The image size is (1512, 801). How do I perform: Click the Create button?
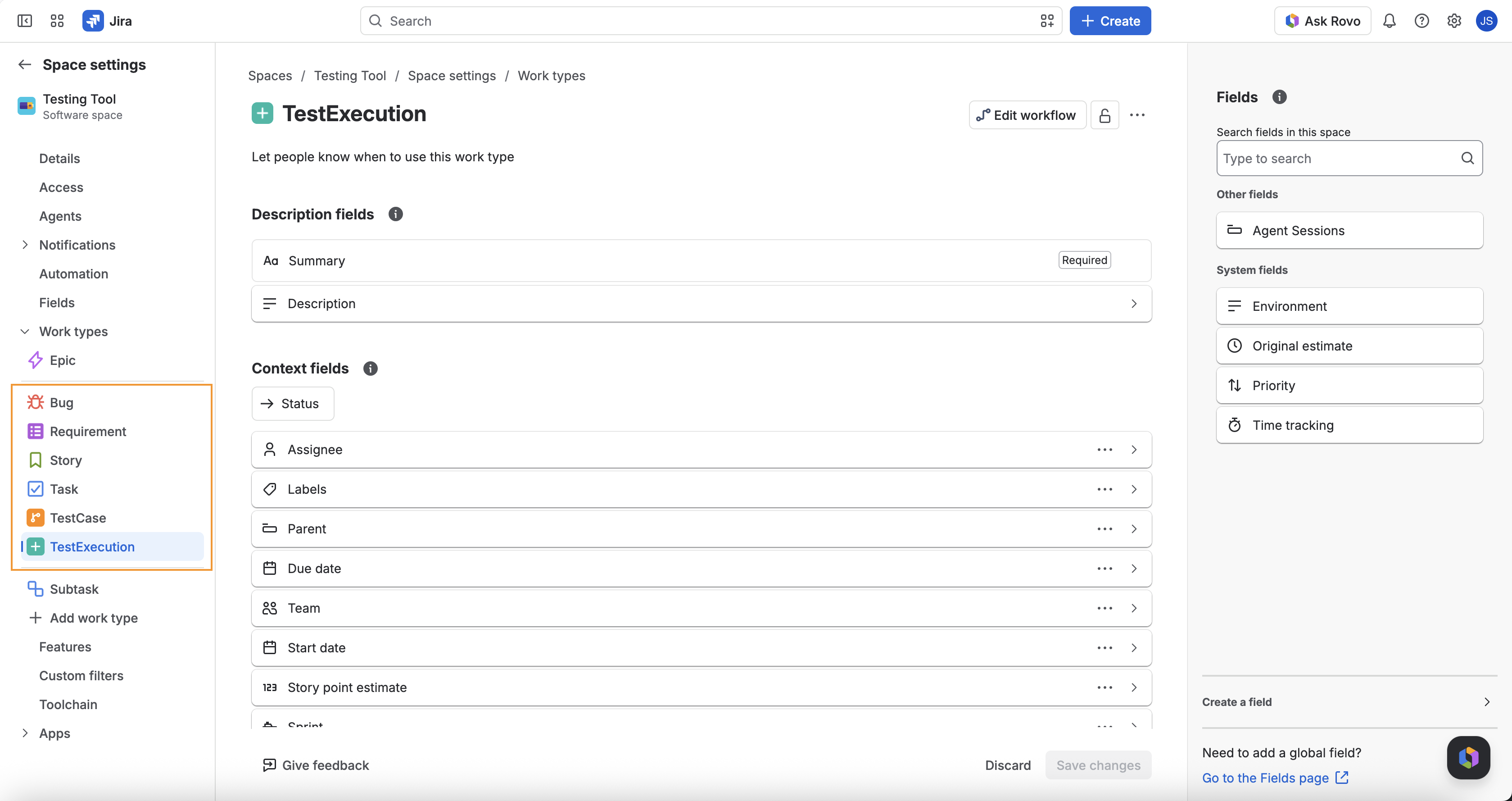coord(1109,21)
